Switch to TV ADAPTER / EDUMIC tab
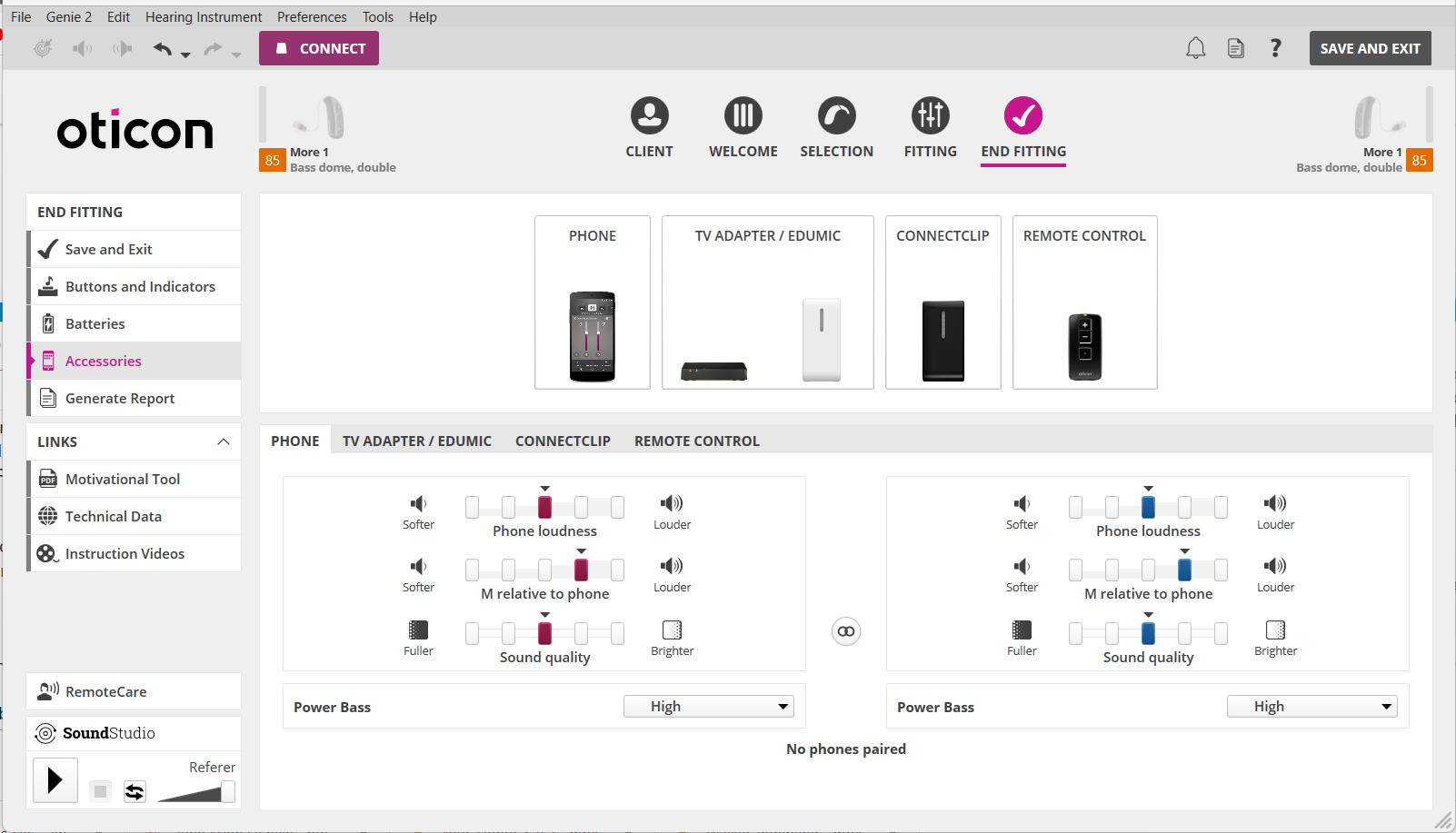The height and width of the screenshot is (833, 1456). [417, 441]
